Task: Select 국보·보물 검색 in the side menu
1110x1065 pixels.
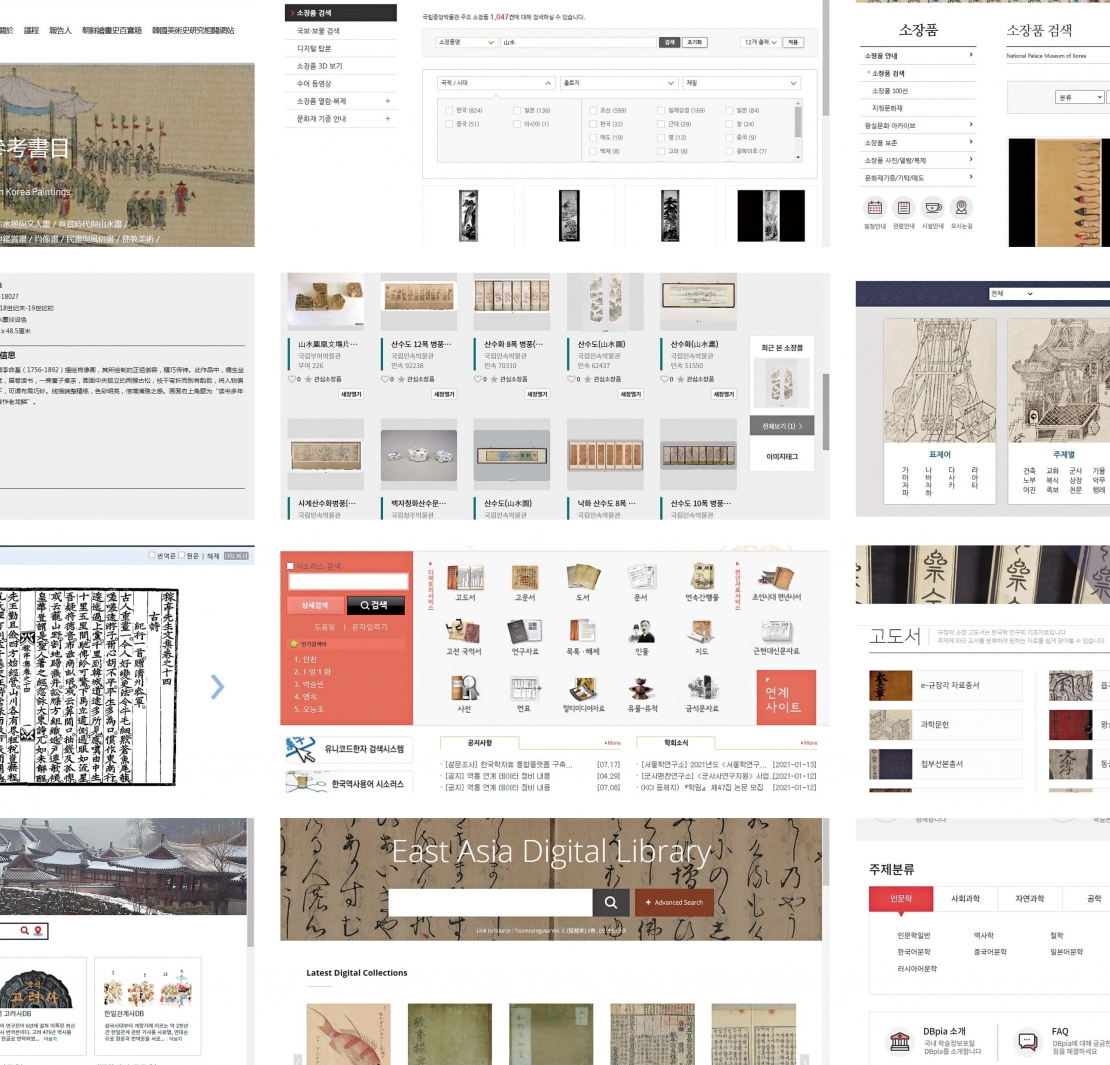Action: point(318,31)
